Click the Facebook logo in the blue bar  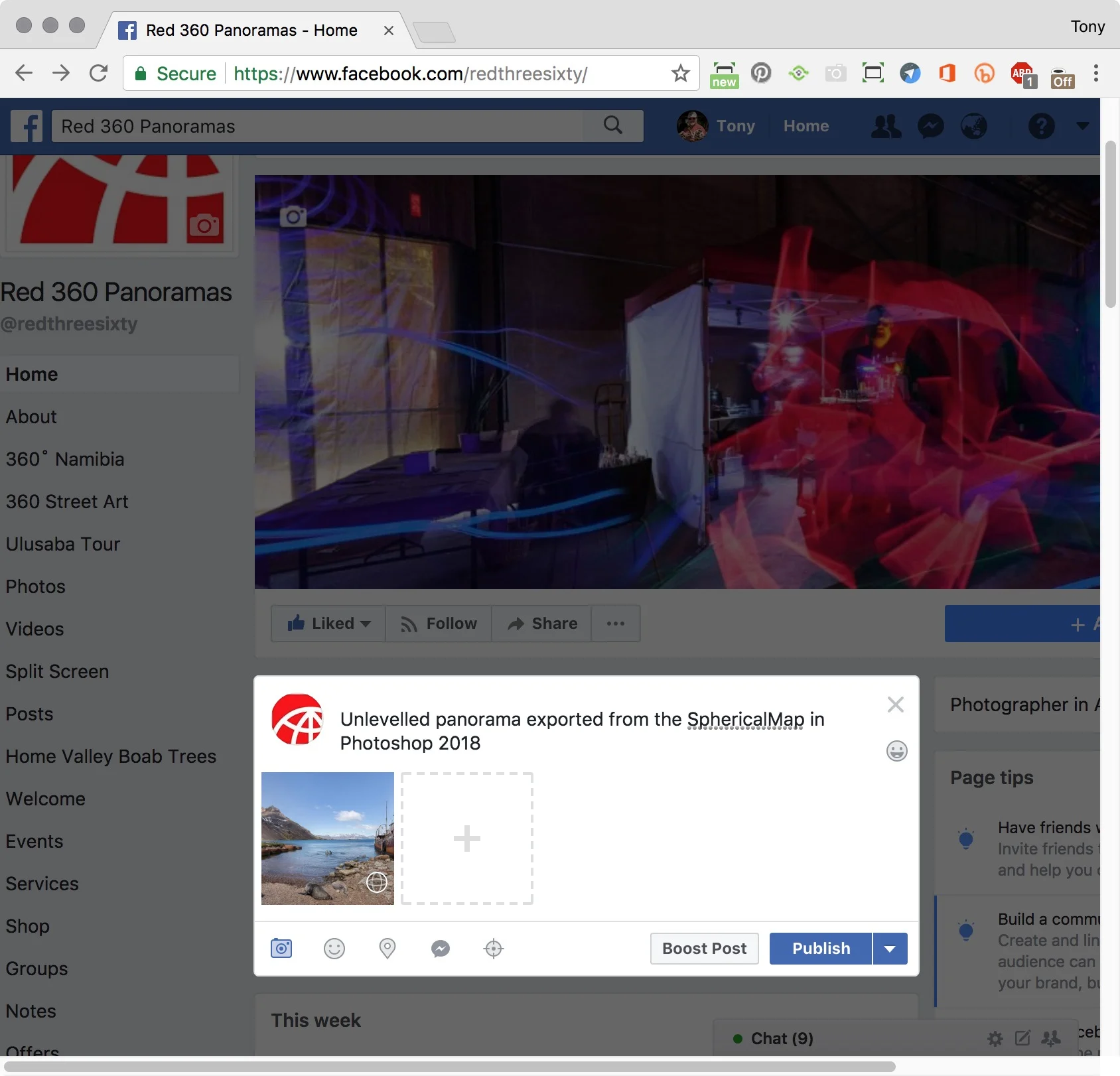(27, 126)
